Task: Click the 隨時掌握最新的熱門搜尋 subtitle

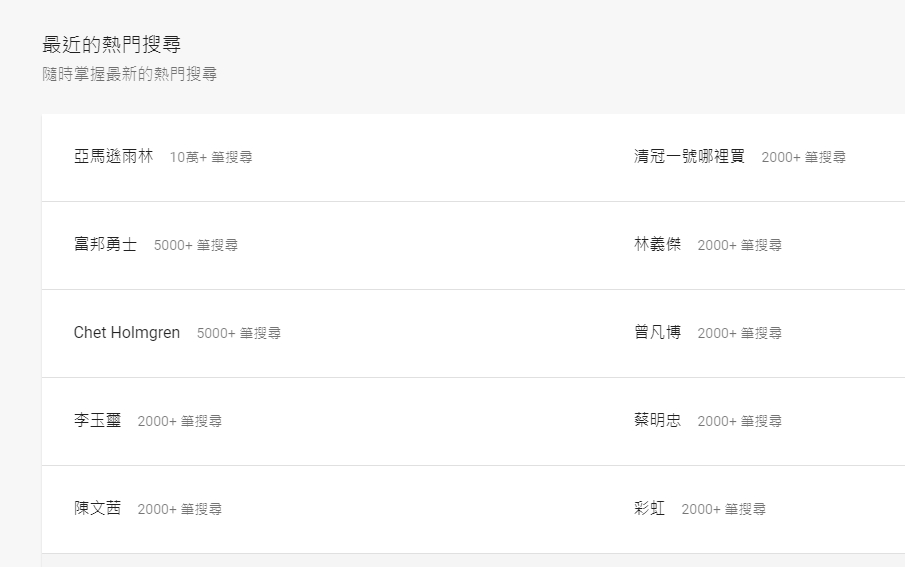Action: 129,75
